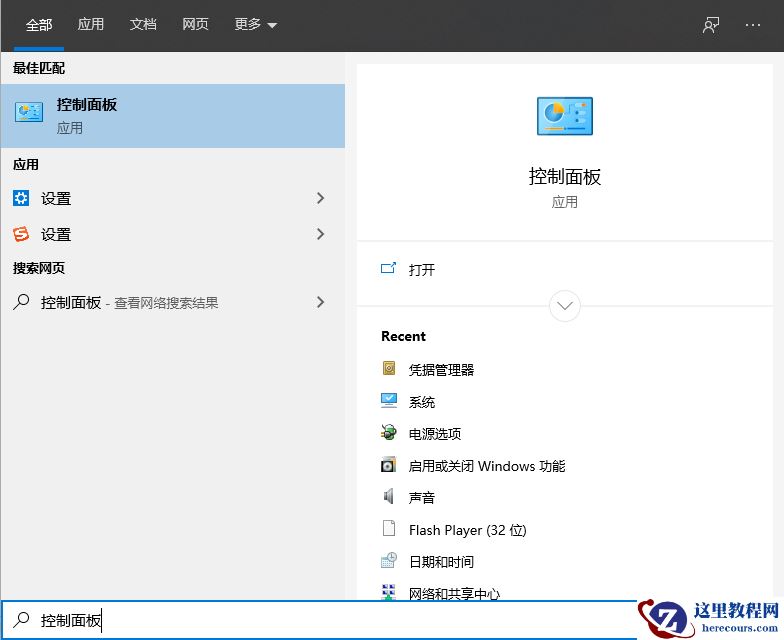
Task: Expand the blue gear 设置 result arrow
Action: click(x=320, y=198)
